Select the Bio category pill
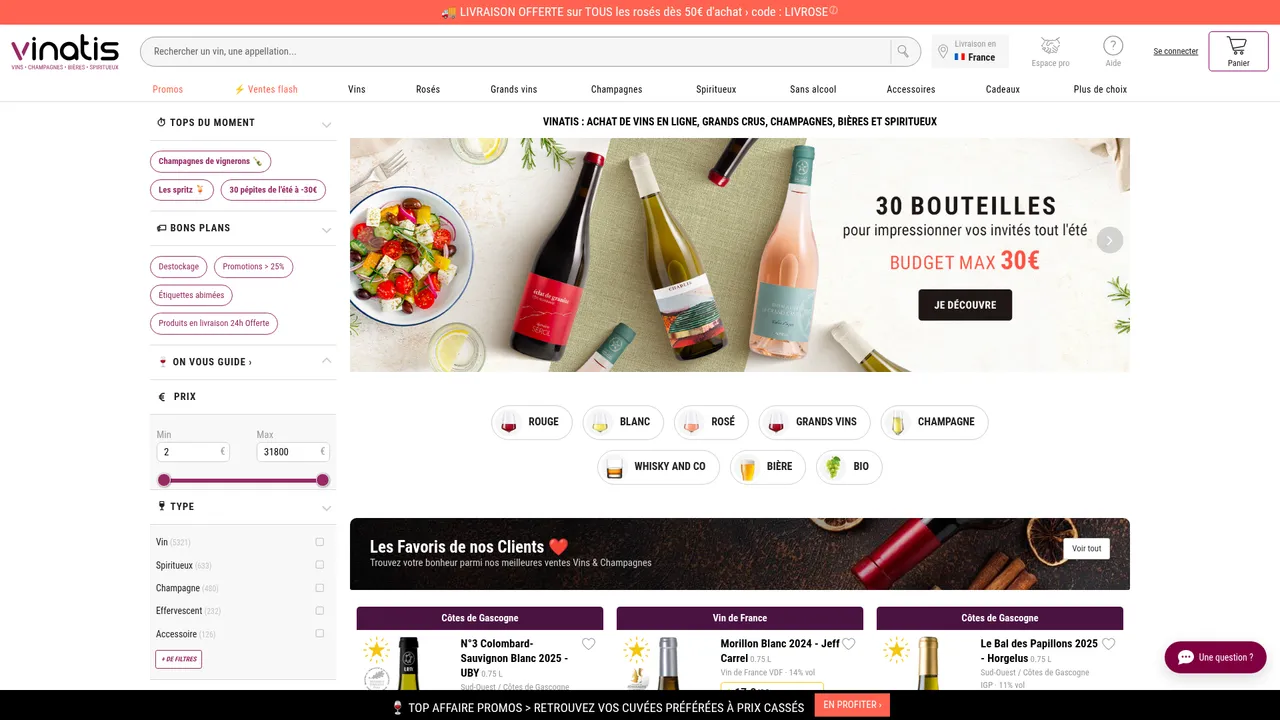The height and width of the screenshot is (720, 1280). point(849,467)
